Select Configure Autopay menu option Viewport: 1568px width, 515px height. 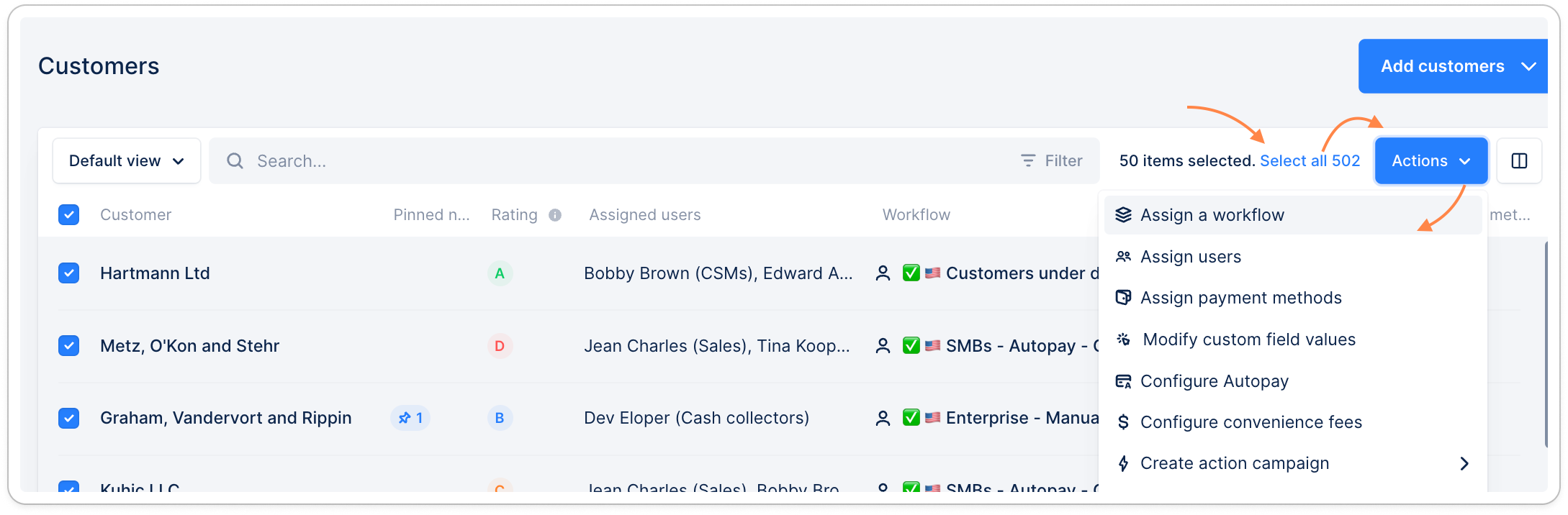tap(1214, 381)
